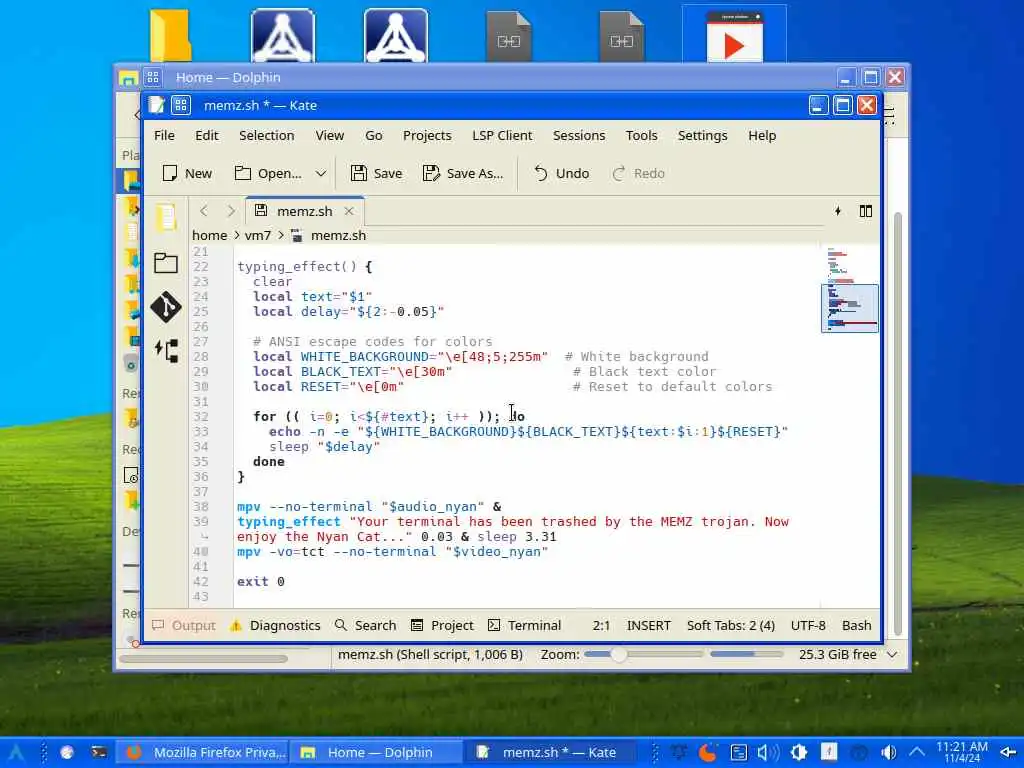The width and height of the screenshot is (1024, 768).
Task: Adjust the Dolphin Zoom slider
Action: [x=643, y=654]
